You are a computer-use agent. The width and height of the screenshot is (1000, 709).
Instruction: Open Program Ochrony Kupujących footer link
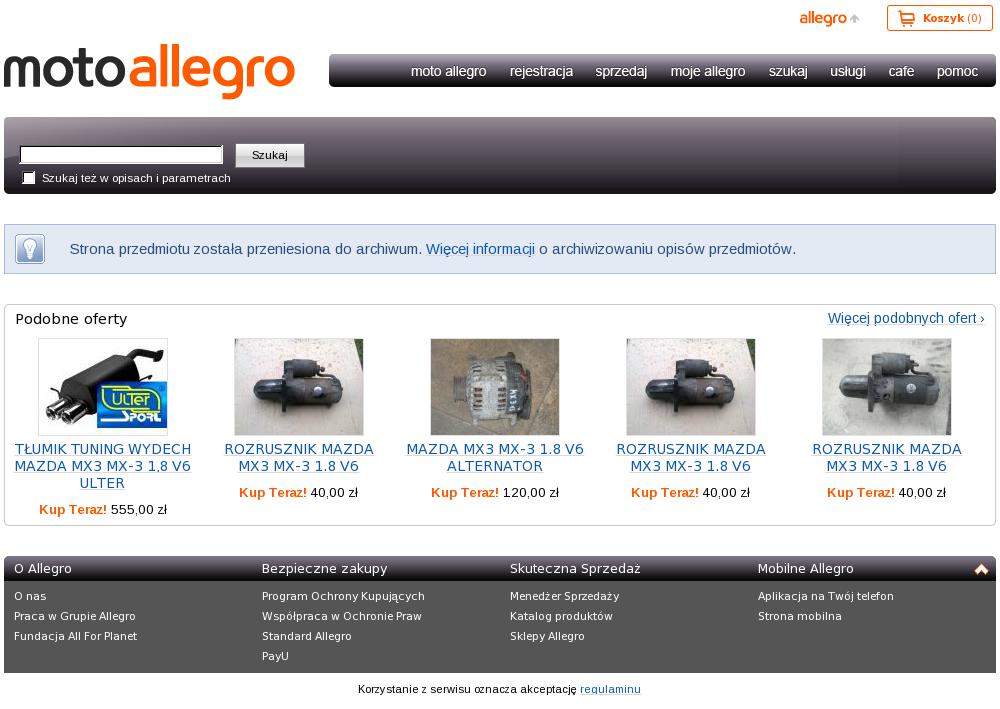click(343, 596)
